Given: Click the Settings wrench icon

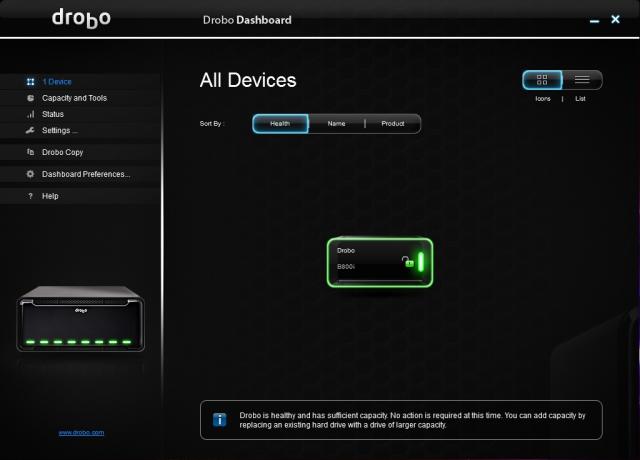Looking at the screenshot, I should (x=30, y=130).
